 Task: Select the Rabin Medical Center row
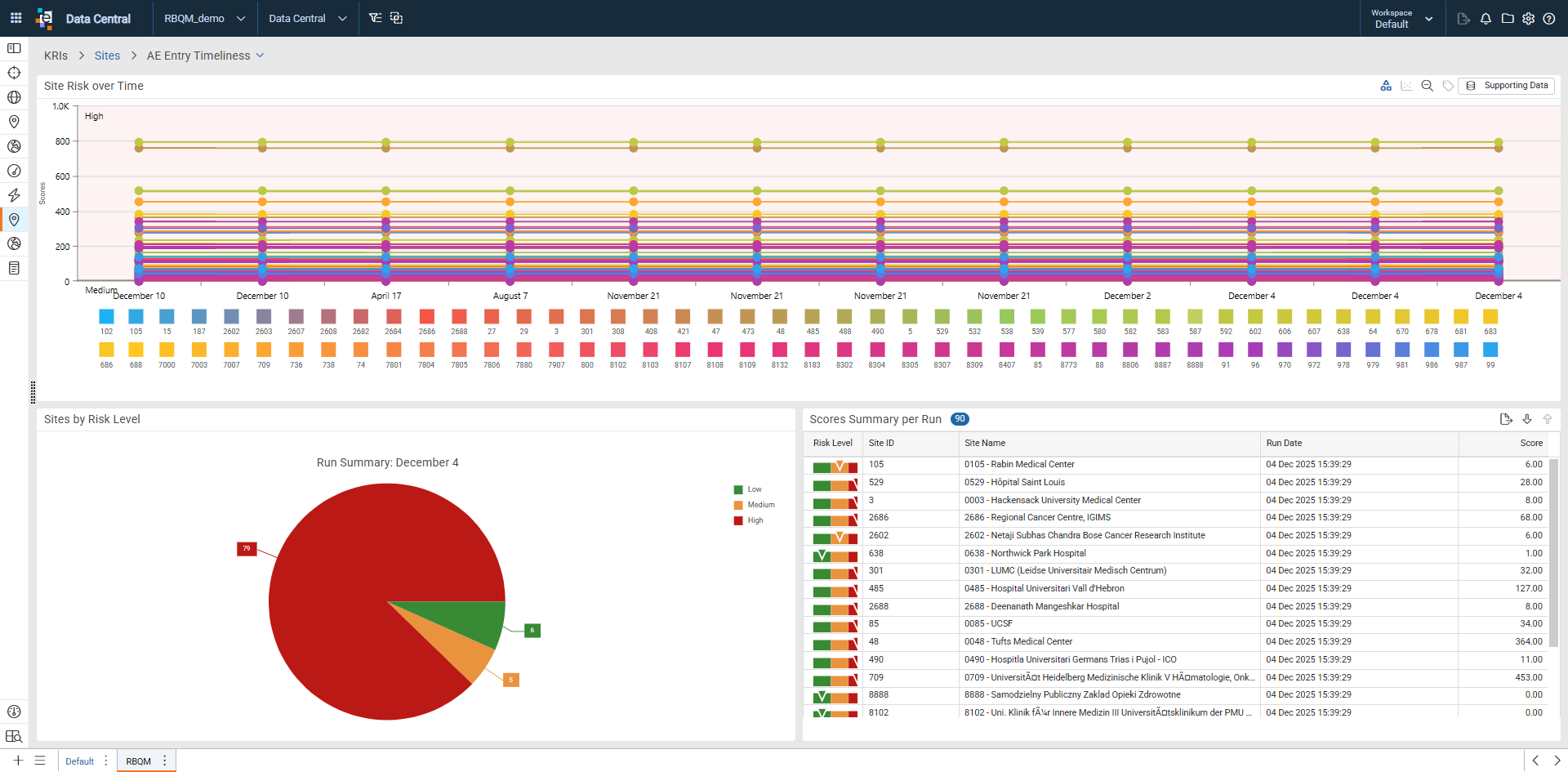tap(1176, 464)
